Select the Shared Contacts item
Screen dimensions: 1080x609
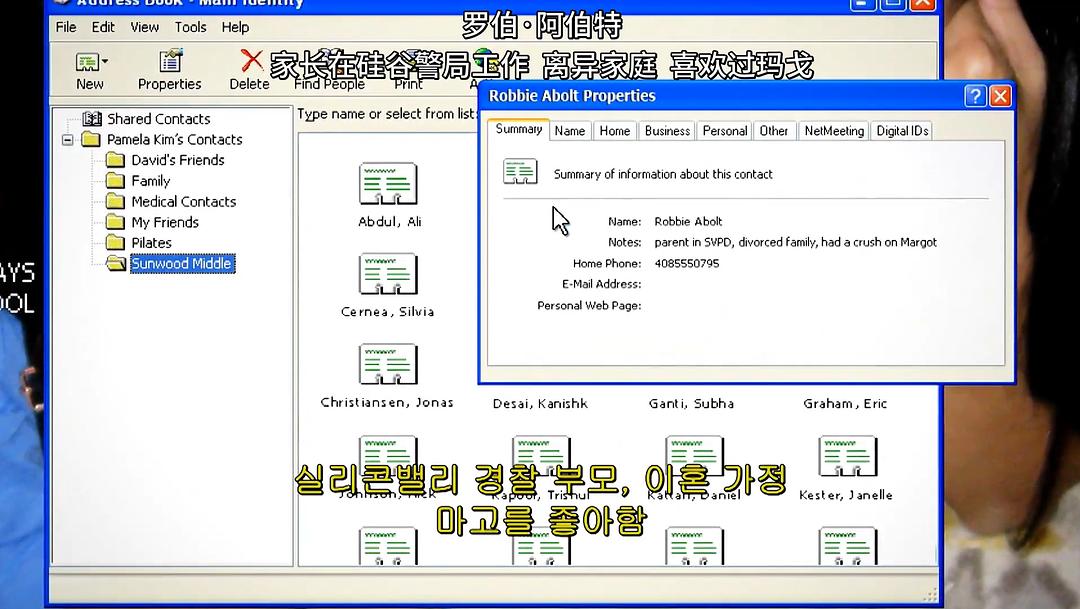click(x=158, y=119)
